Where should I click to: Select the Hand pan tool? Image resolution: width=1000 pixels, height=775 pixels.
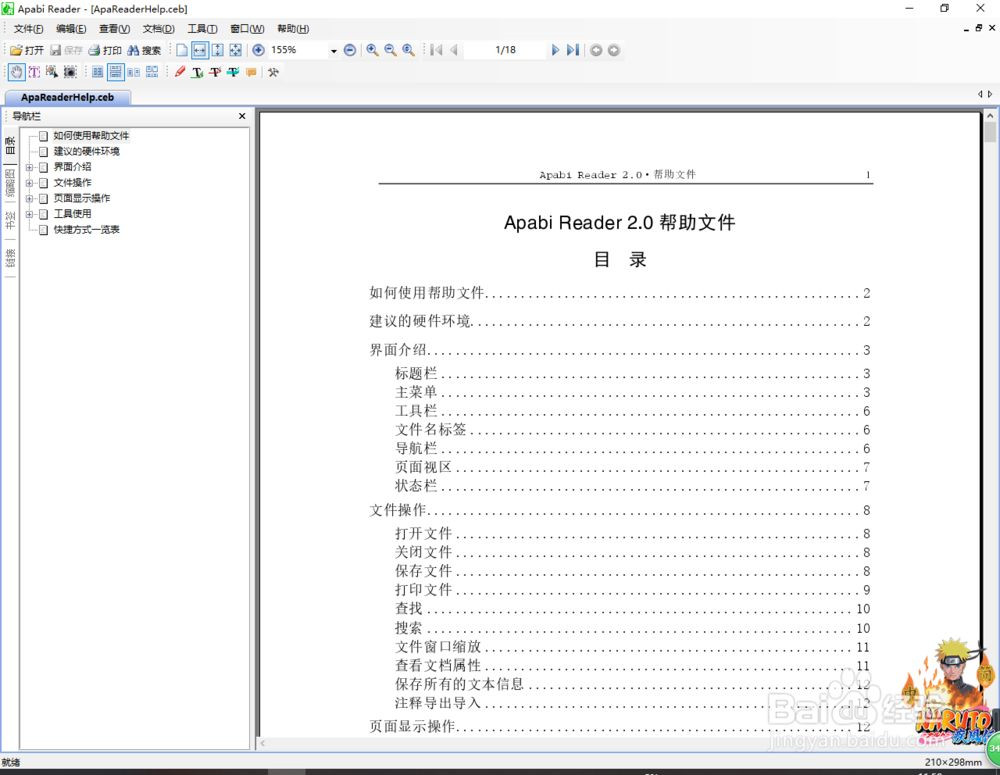pyautogui.click(x=16, y=72)
